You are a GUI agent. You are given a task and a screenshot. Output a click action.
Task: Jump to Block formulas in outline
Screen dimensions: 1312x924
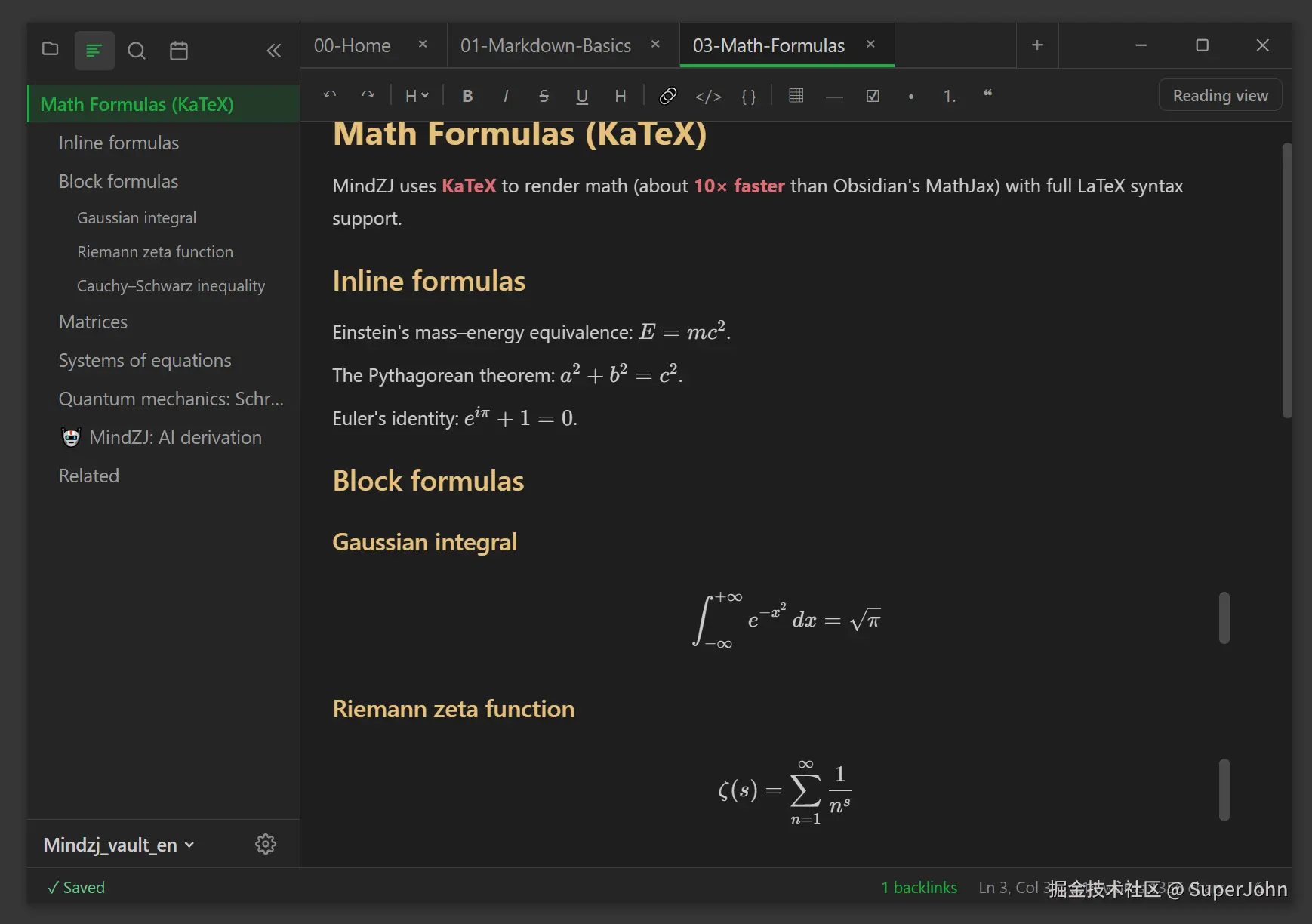point(164,181)
